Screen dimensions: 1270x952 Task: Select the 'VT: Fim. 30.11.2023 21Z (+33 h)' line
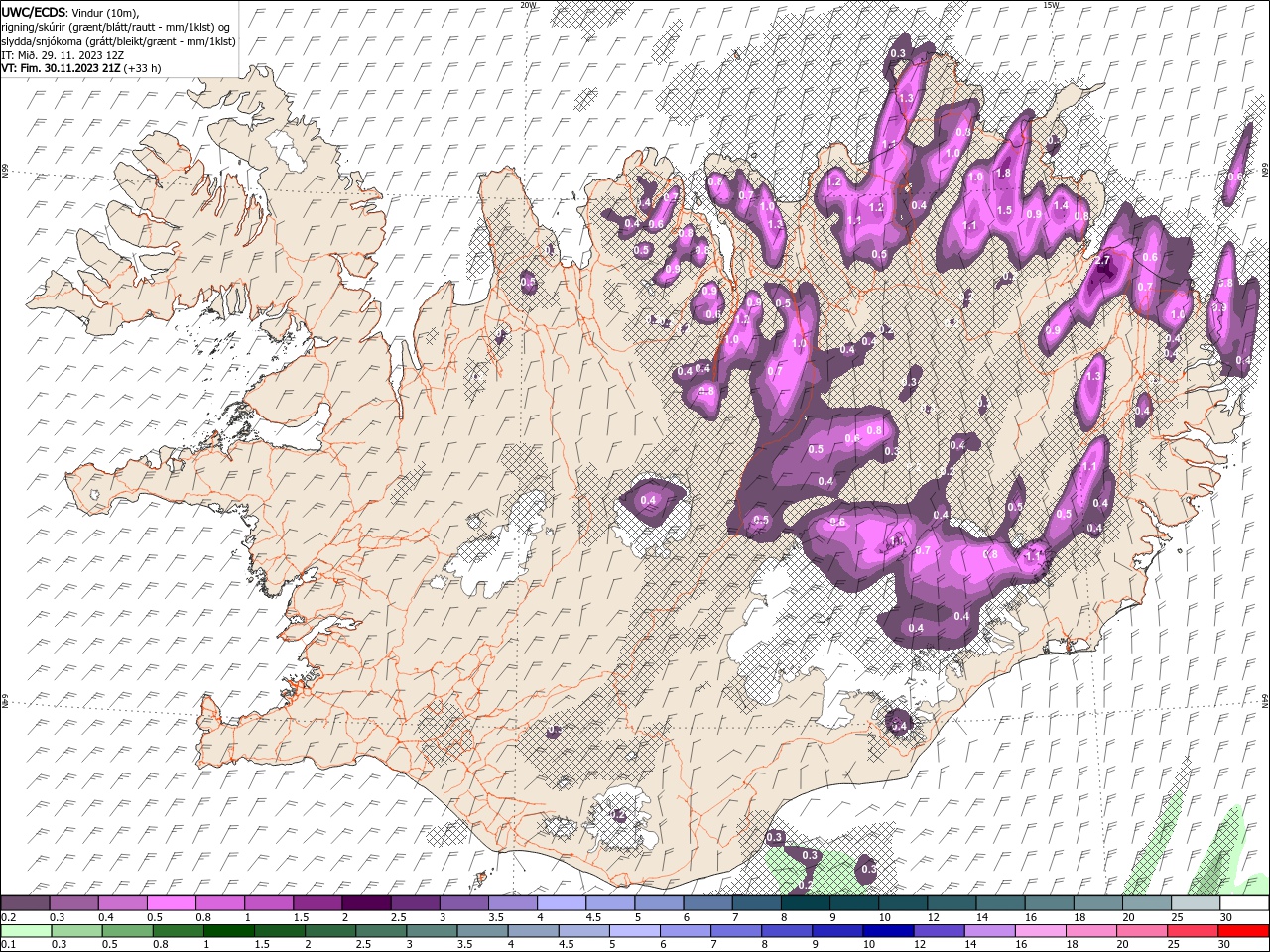[x=81, y=68]
